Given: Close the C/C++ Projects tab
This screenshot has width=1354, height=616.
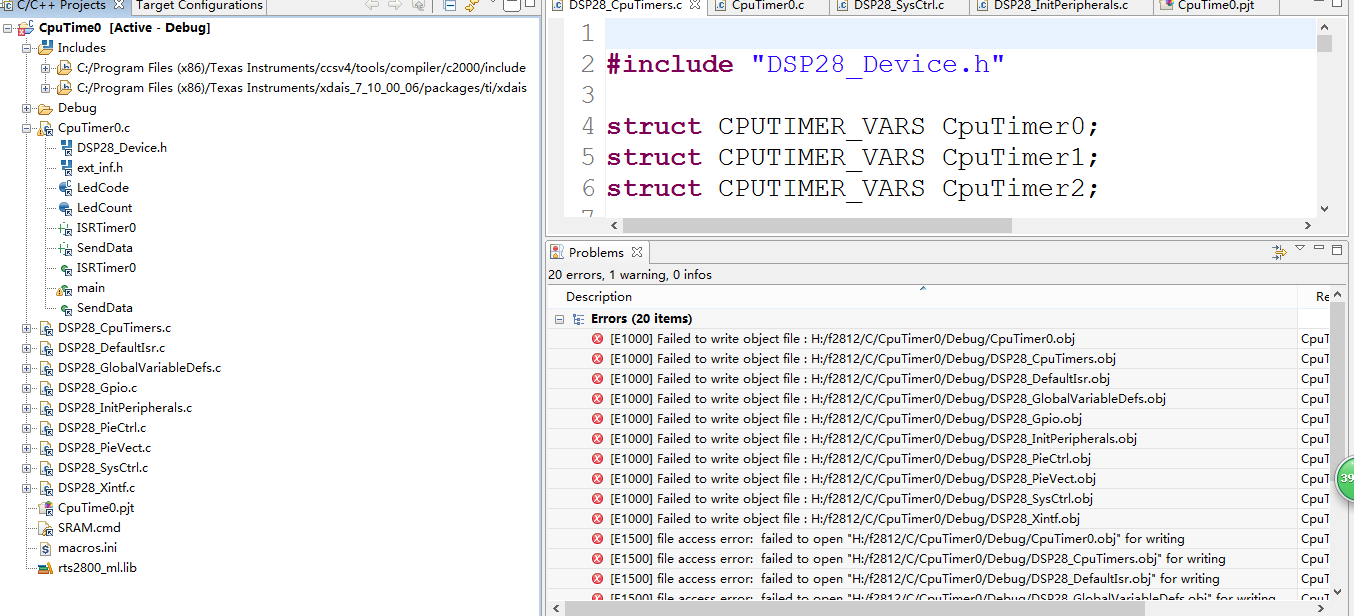Looking at the screenshot, I should tap(119, 5).
